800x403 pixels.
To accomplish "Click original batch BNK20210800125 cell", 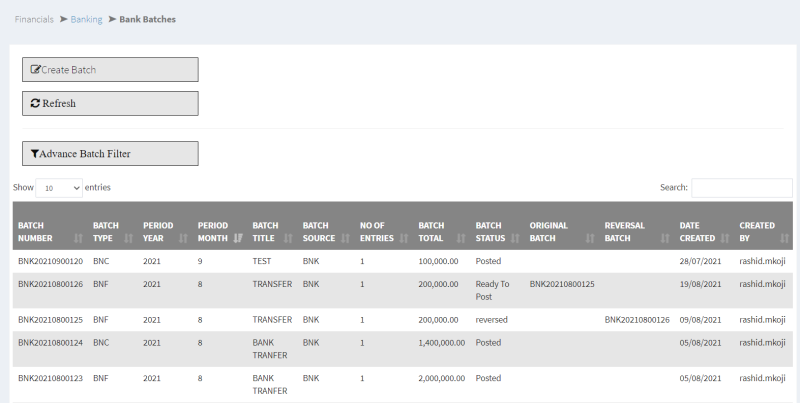I will click(562, 284).
